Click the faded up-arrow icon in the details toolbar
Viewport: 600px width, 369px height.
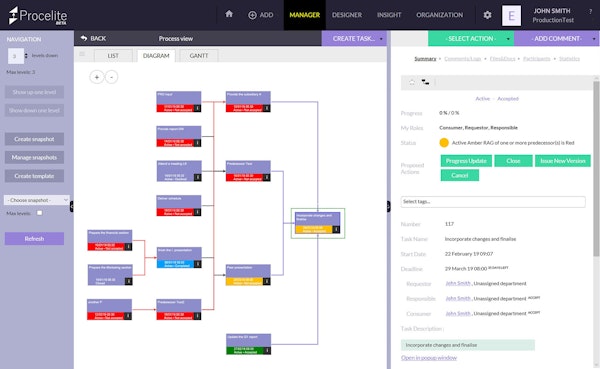click(x=412, y=82)
